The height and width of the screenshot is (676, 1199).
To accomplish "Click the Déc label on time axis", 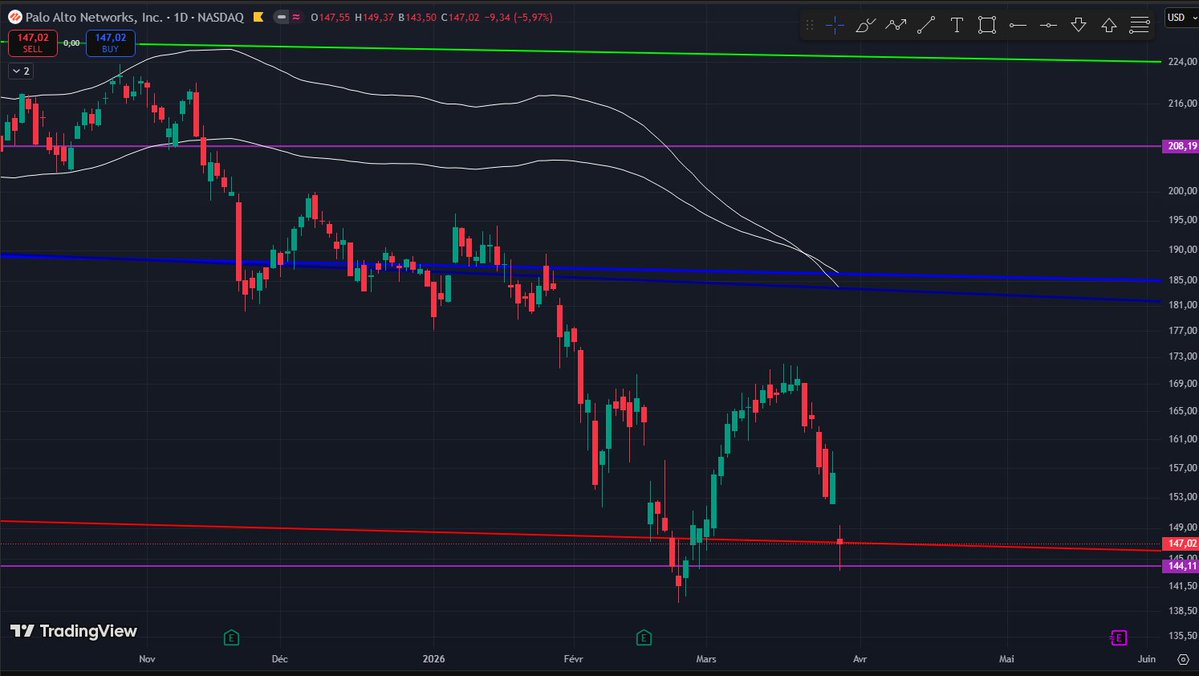I will [x=280, y=659].
